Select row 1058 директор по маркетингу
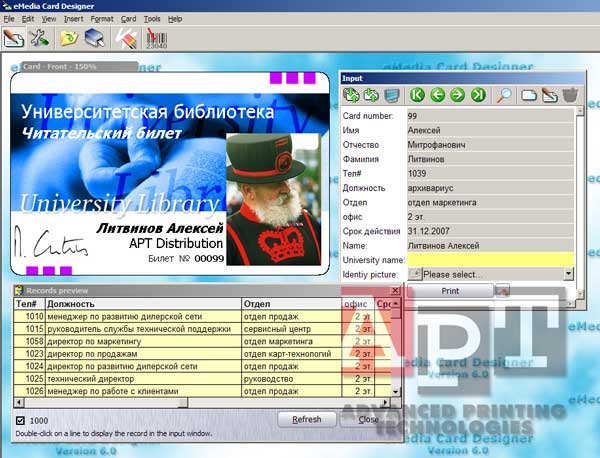Image resolution: width=600 pixels, height=458 pixels. click(x=202, y=341)
